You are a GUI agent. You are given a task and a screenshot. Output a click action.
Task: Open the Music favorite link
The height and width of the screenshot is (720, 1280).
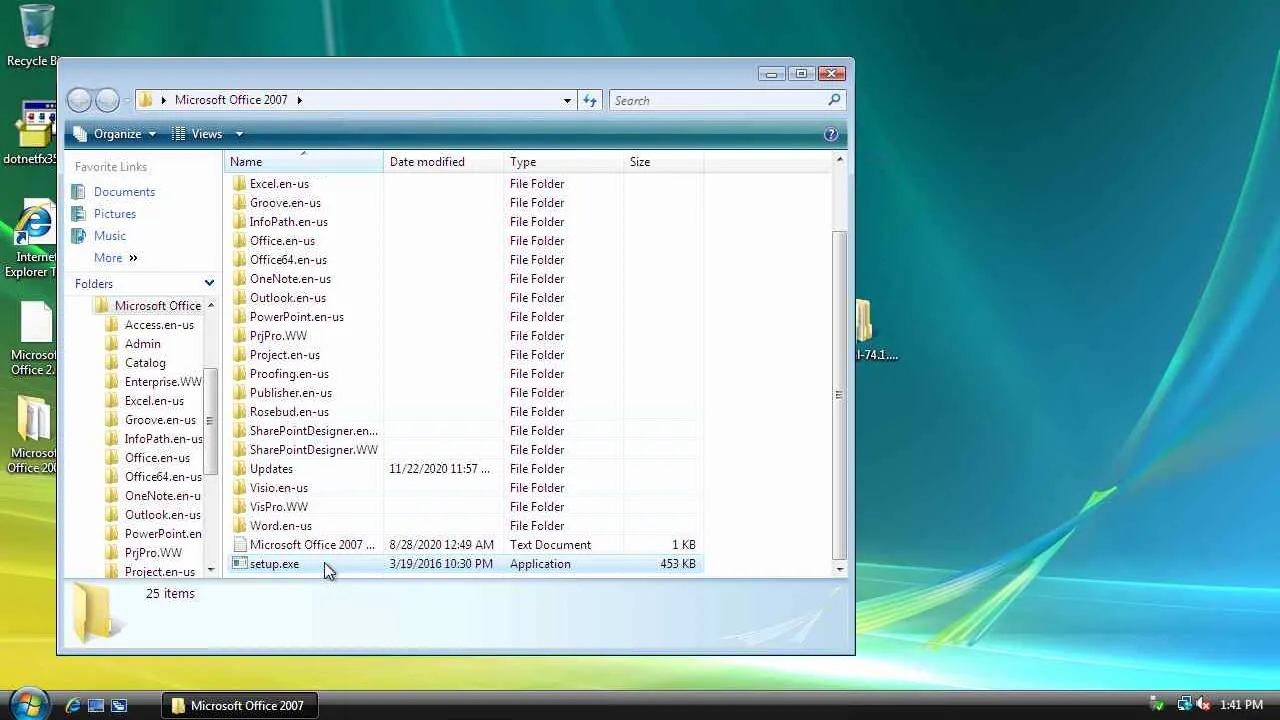[110, 236]
